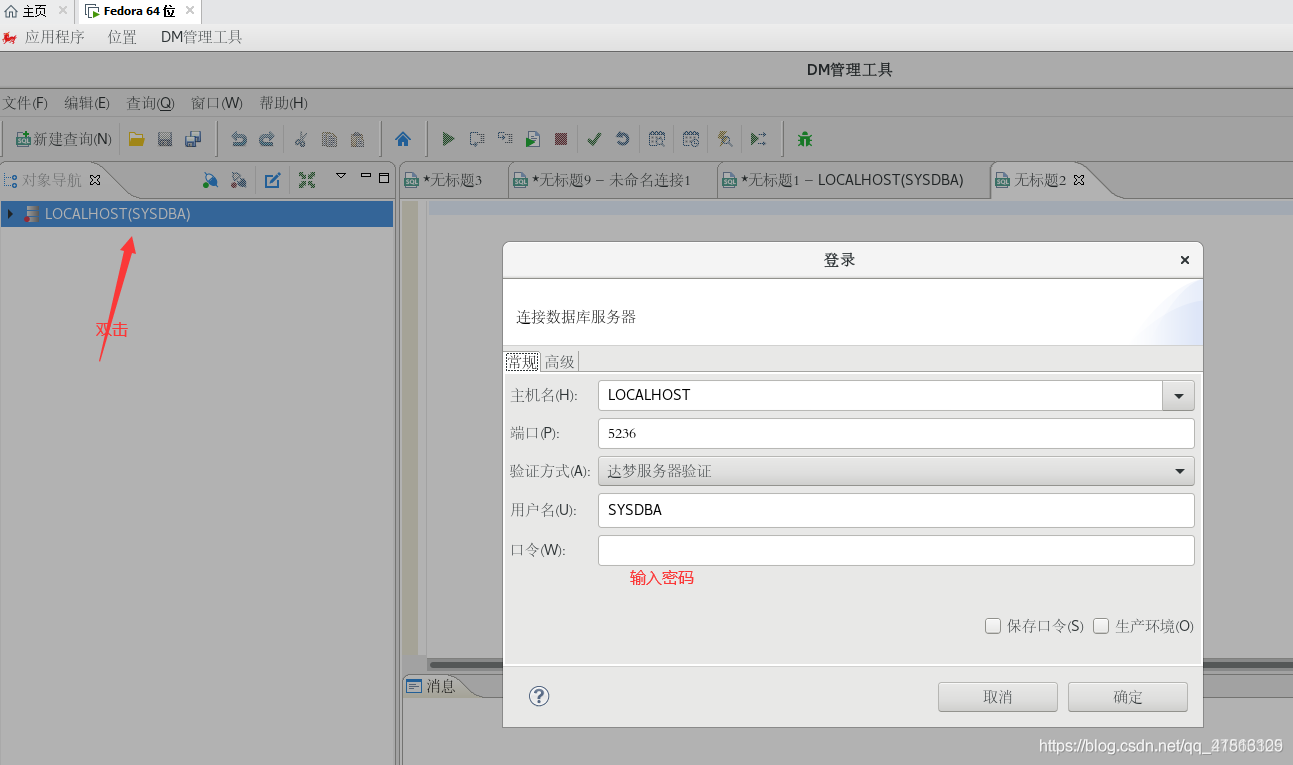Close the 对象导航 tab with its X
The width and height of the screenshot is (1293, 765).
pos(95,180)
